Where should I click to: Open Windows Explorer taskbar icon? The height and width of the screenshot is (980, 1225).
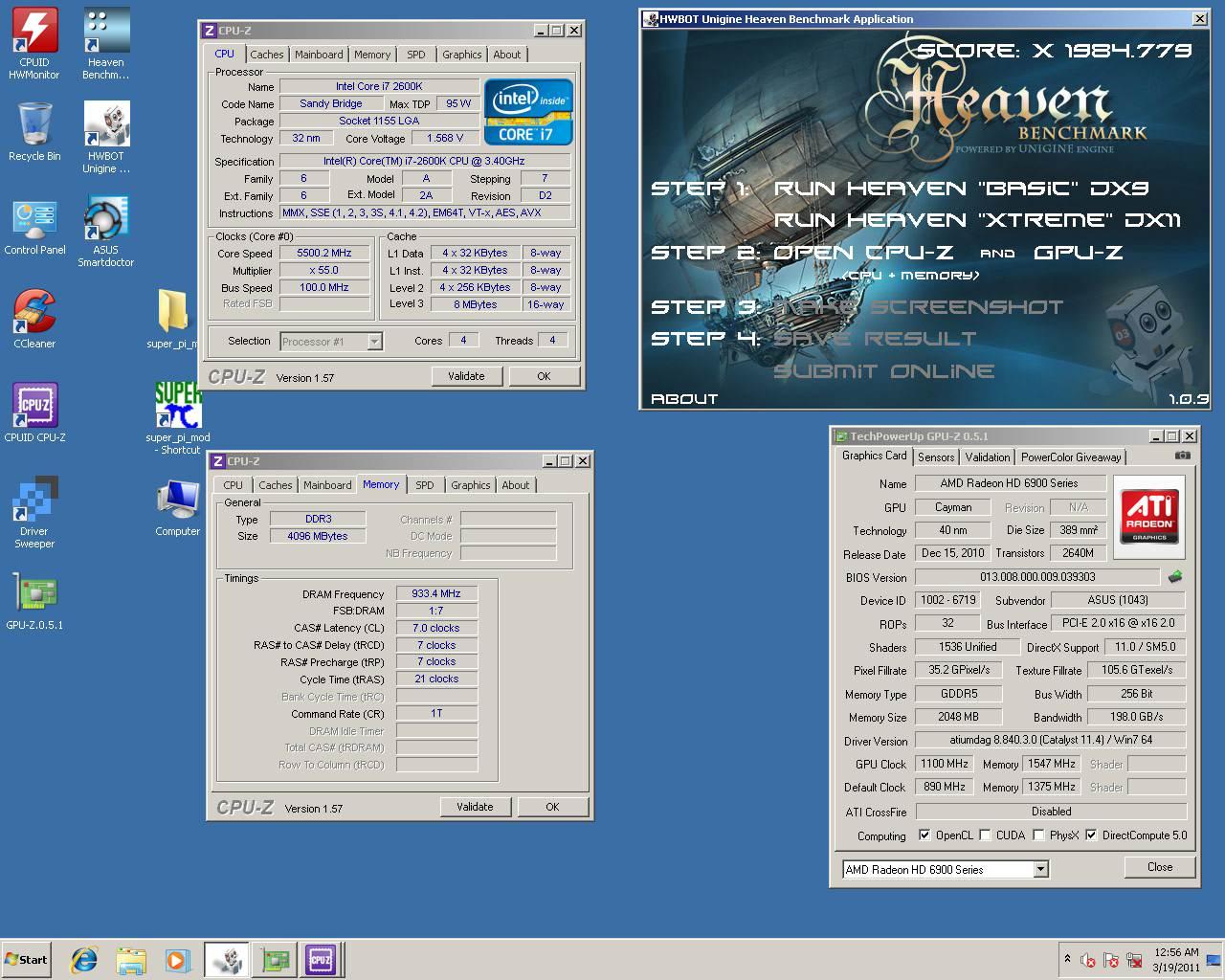coord(131,959)
